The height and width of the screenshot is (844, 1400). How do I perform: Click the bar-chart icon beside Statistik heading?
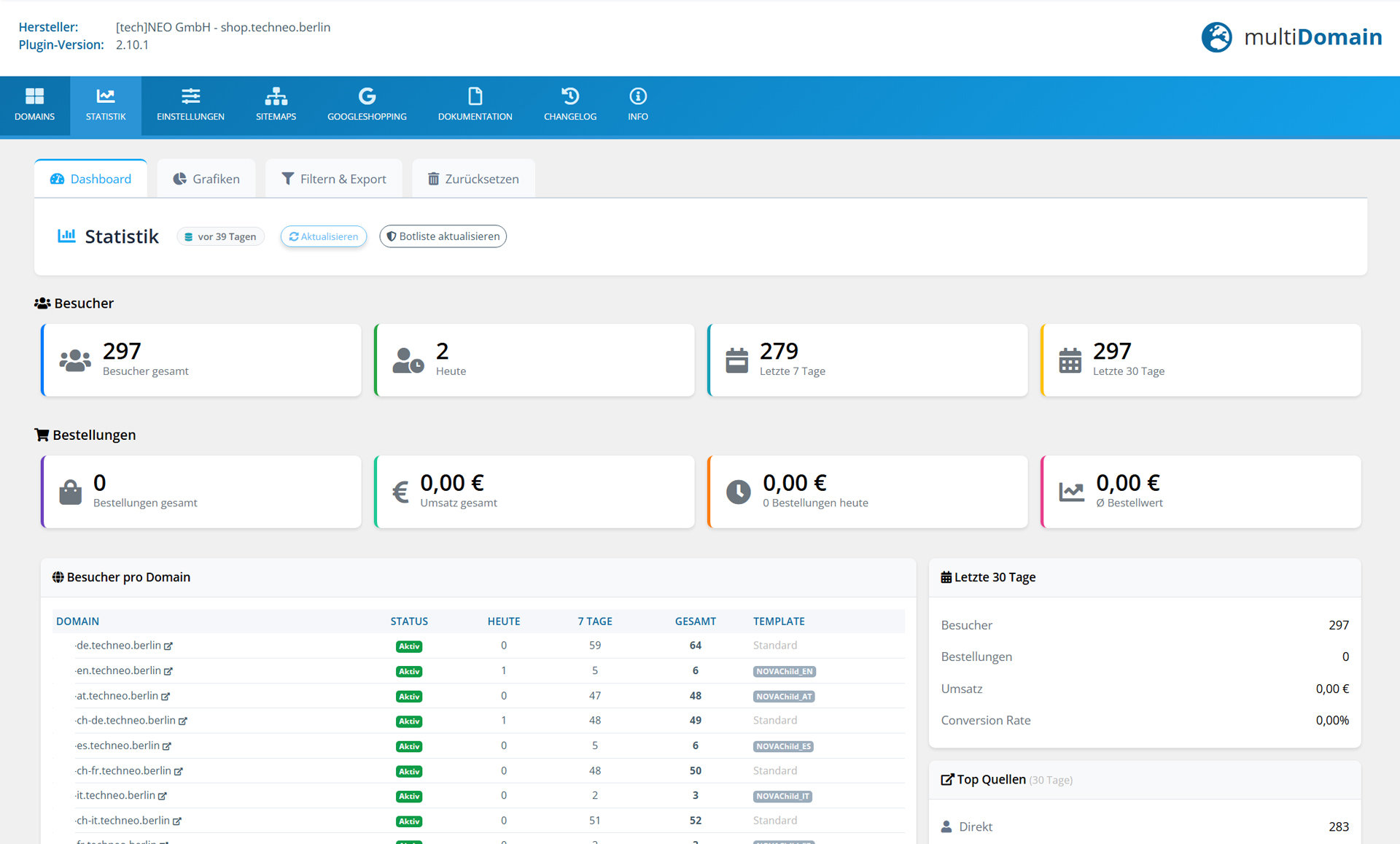[x=66, y=235]
